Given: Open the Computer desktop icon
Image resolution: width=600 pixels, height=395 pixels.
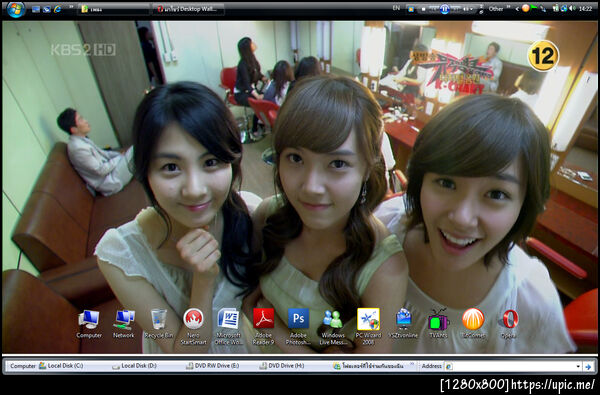Looking at the screenshot, I should pyautogui.click(x=89, y=324).
